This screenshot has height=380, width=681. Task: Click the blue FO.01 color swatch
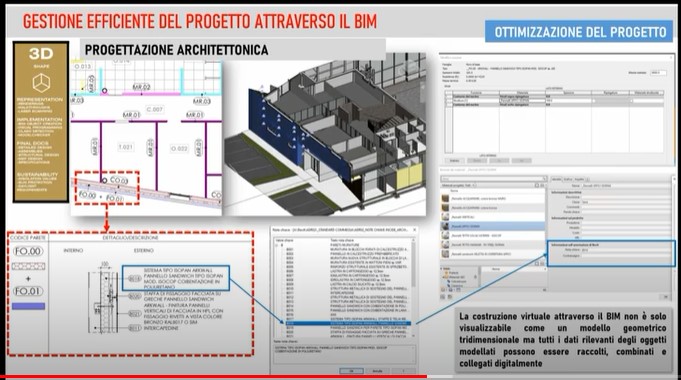(x=28, y=306)
